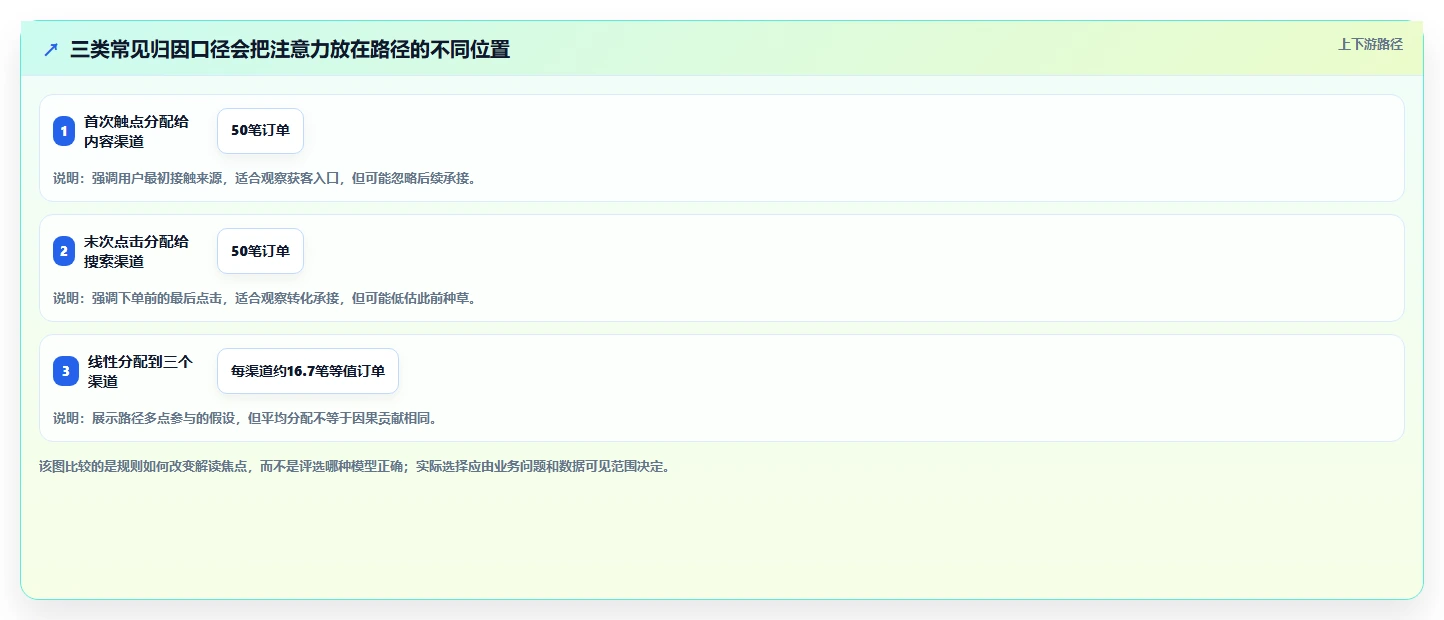Click the arrow icon beside the title

click(51, 50)
